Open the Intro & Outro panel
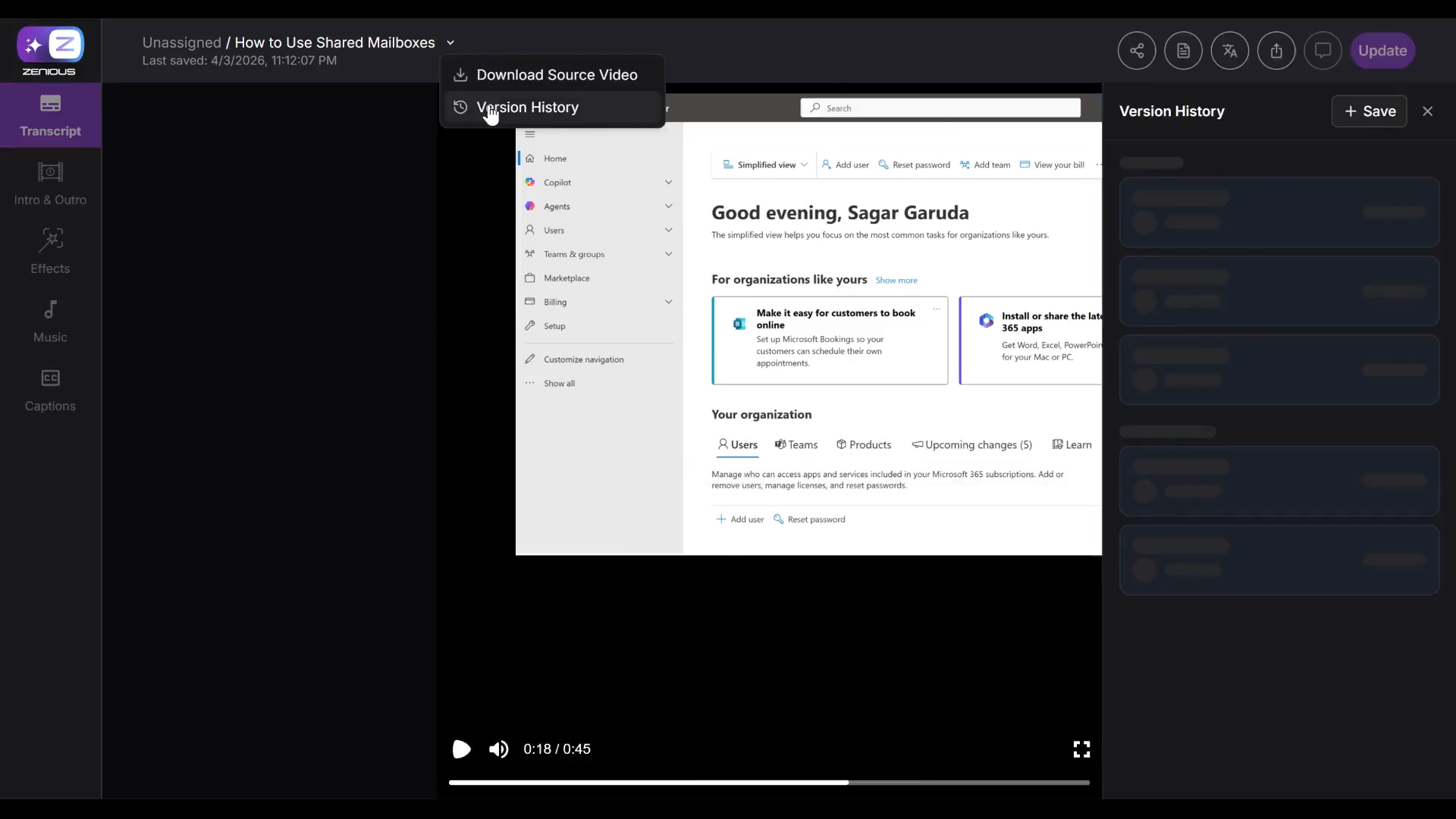Image resolution: width=1456 pixels, height=819 pixels. [50, 183]
